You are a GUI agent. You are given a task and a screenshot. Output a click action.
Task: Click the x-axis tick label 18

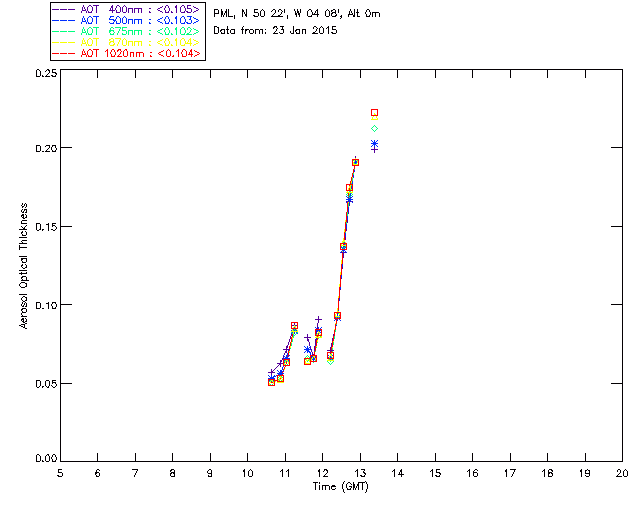(x=547, y=473)
